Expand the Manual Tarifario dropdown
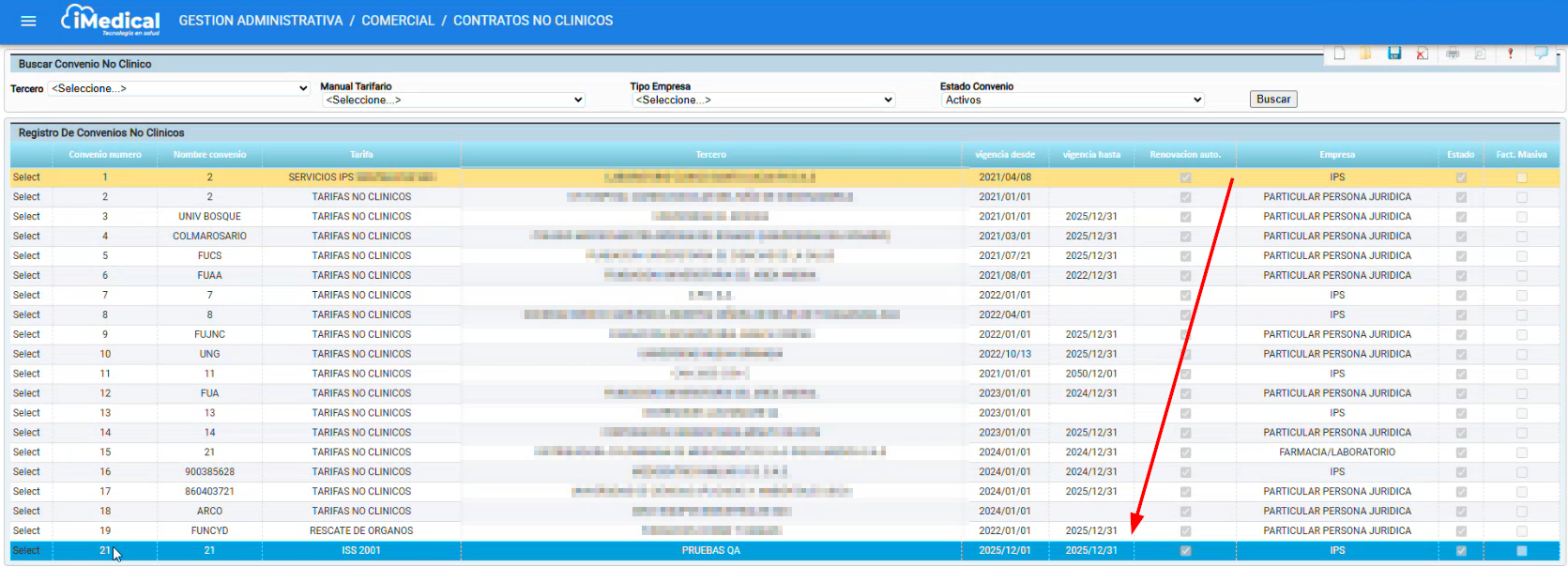1568x567 pixels. click(x=453, y=100)
